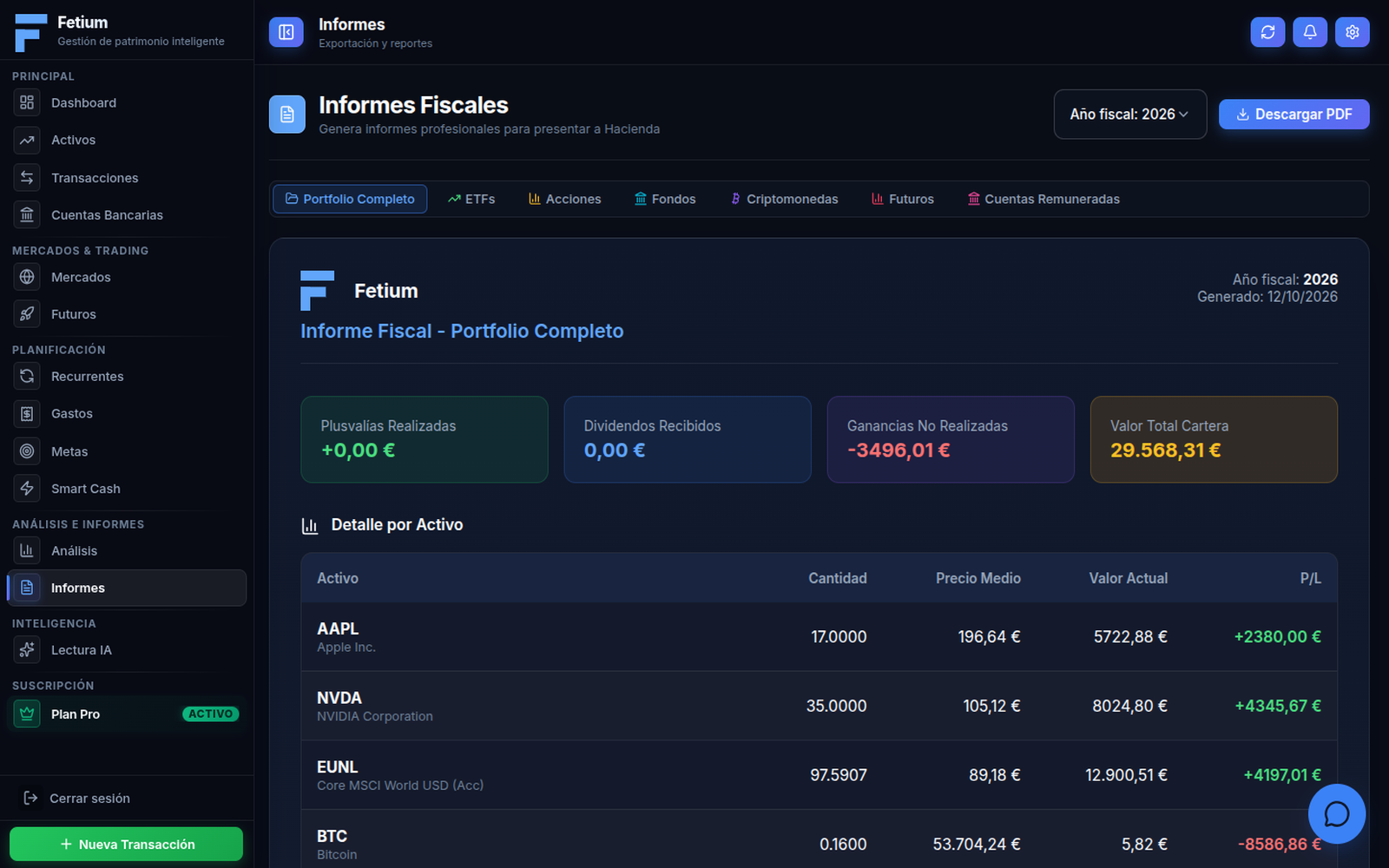The width and height of the screenshot is (1389, 868).
Task: Click the Mercados globe icon
Action: coord(27,277)
